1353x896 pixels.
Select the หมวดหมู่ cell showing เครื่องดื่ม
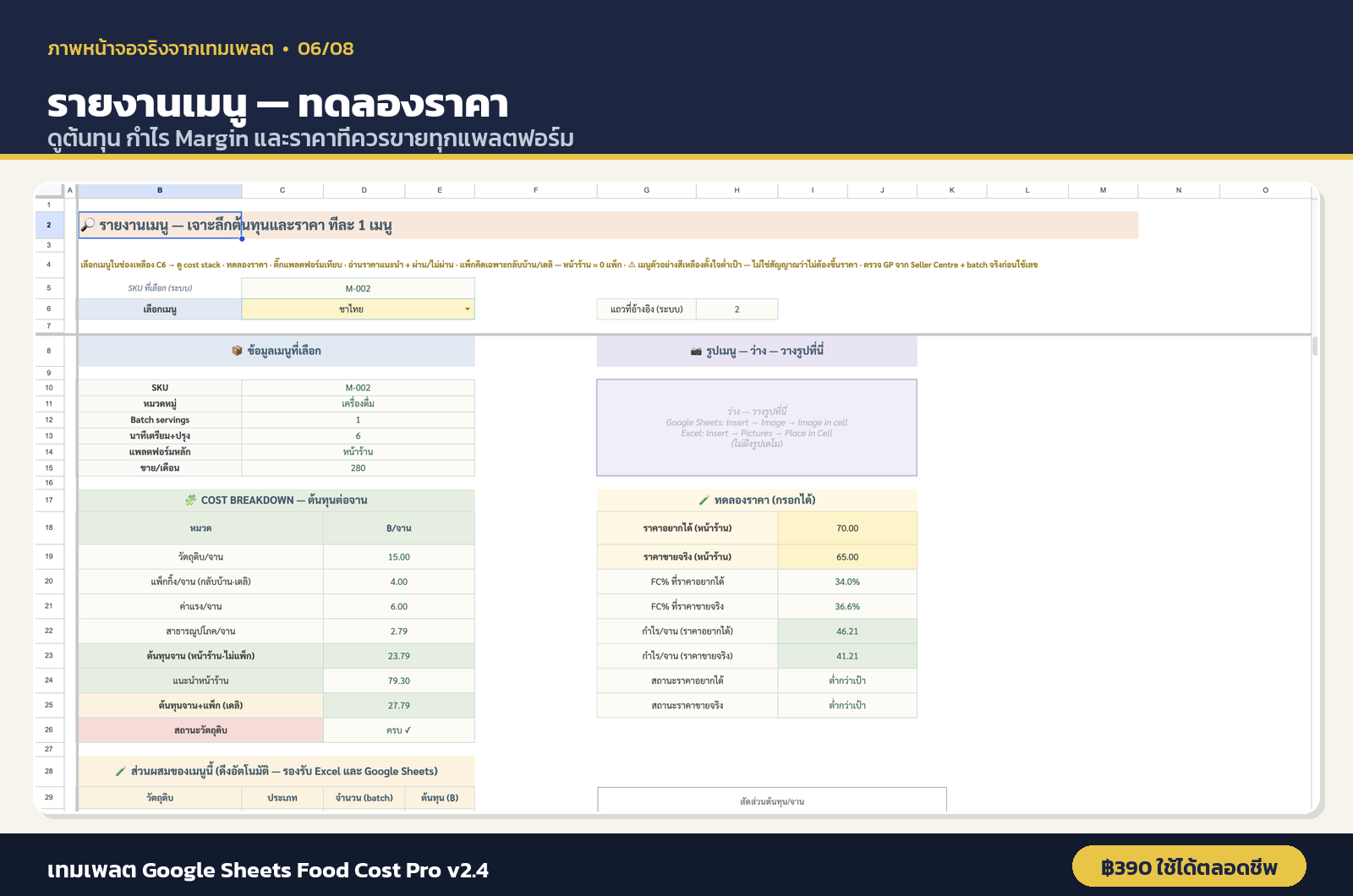358,404
